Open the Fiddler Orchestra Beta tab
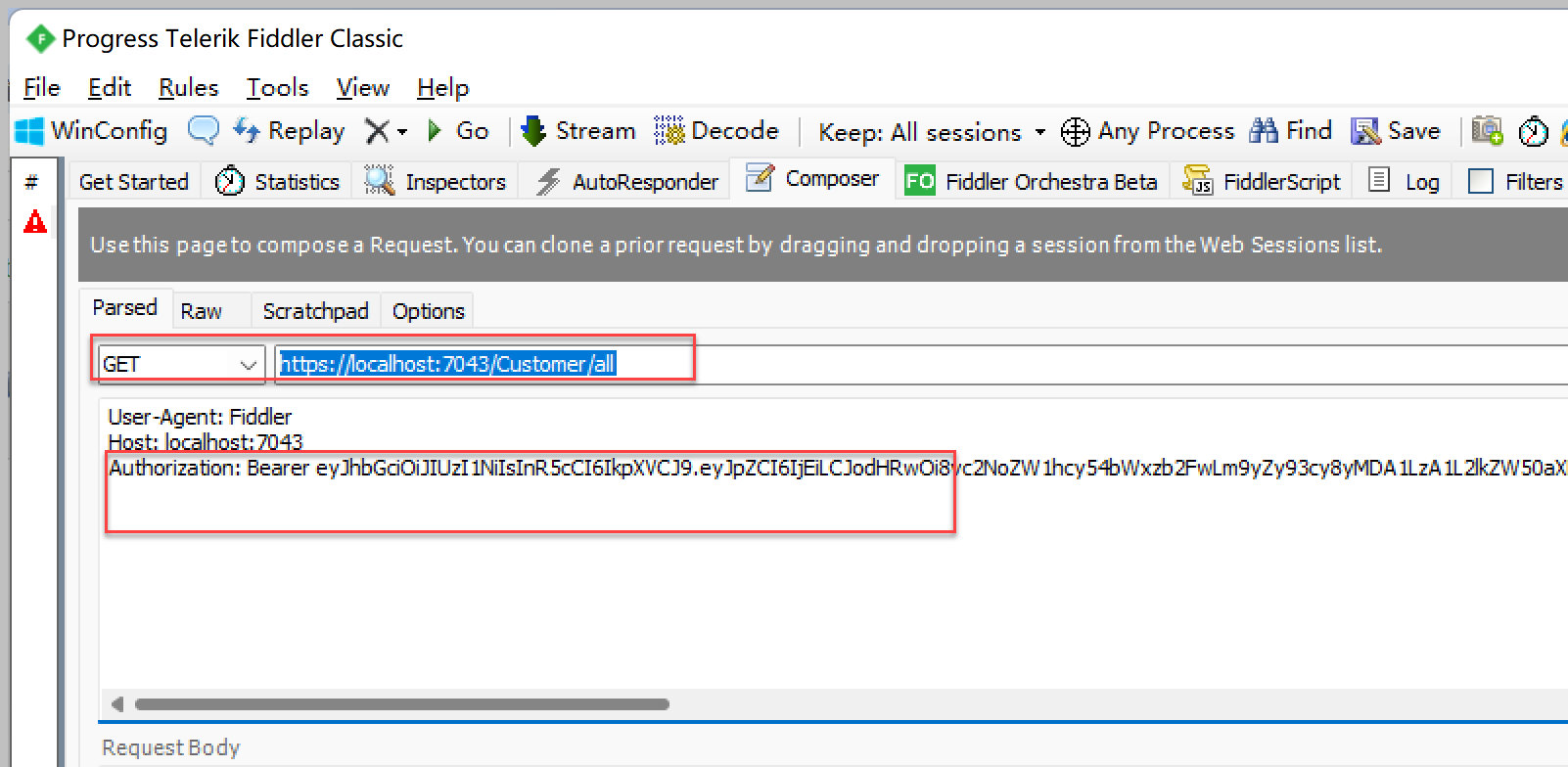The height and width of the screenshot is (767, 1568). coord(1032,182)
